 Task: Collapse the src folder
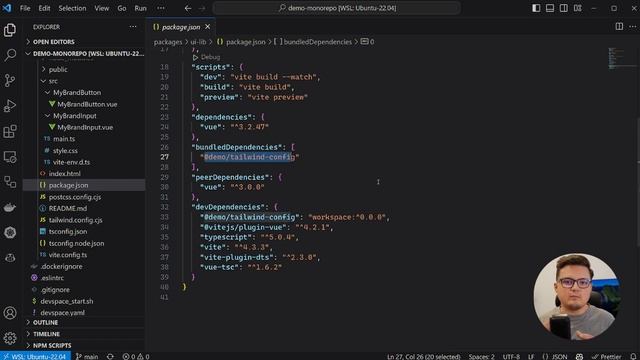pyautogui.click(x=53, y=81)
